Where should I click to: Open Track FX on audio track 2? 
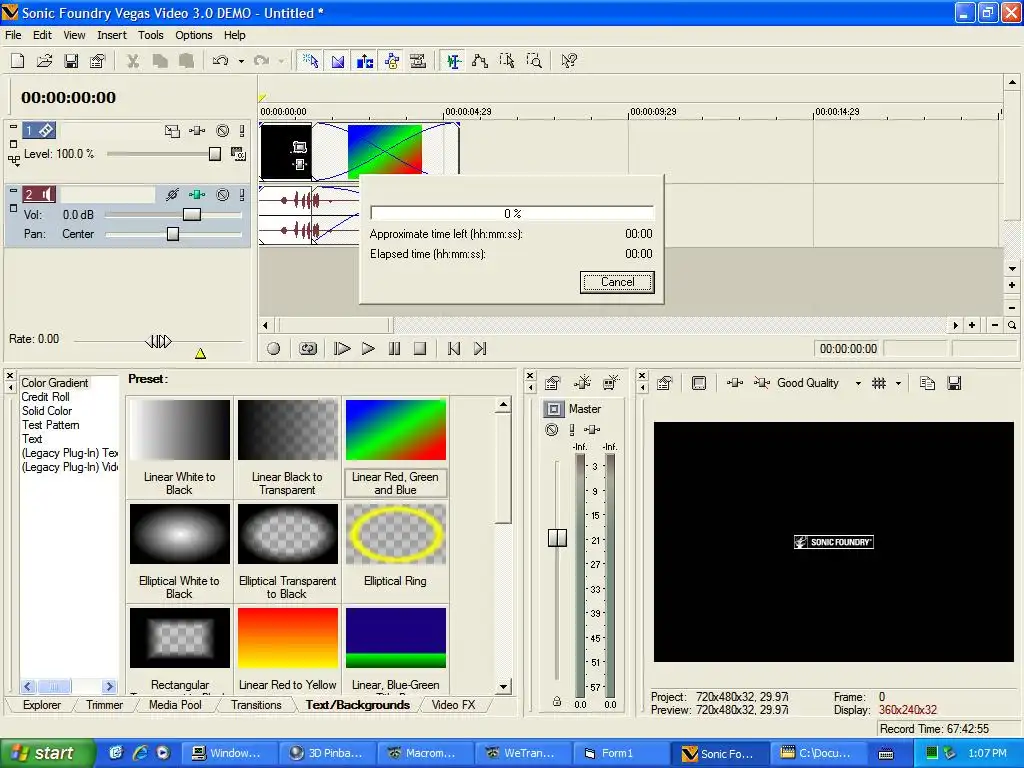point(197,195)
